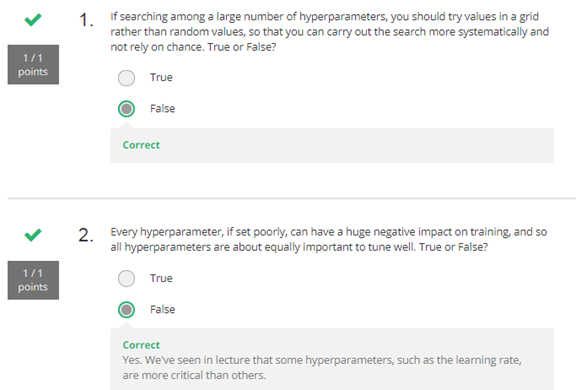Select the False radio button for question 2
This screenshot has width=576, height=390.
[126, 310]
